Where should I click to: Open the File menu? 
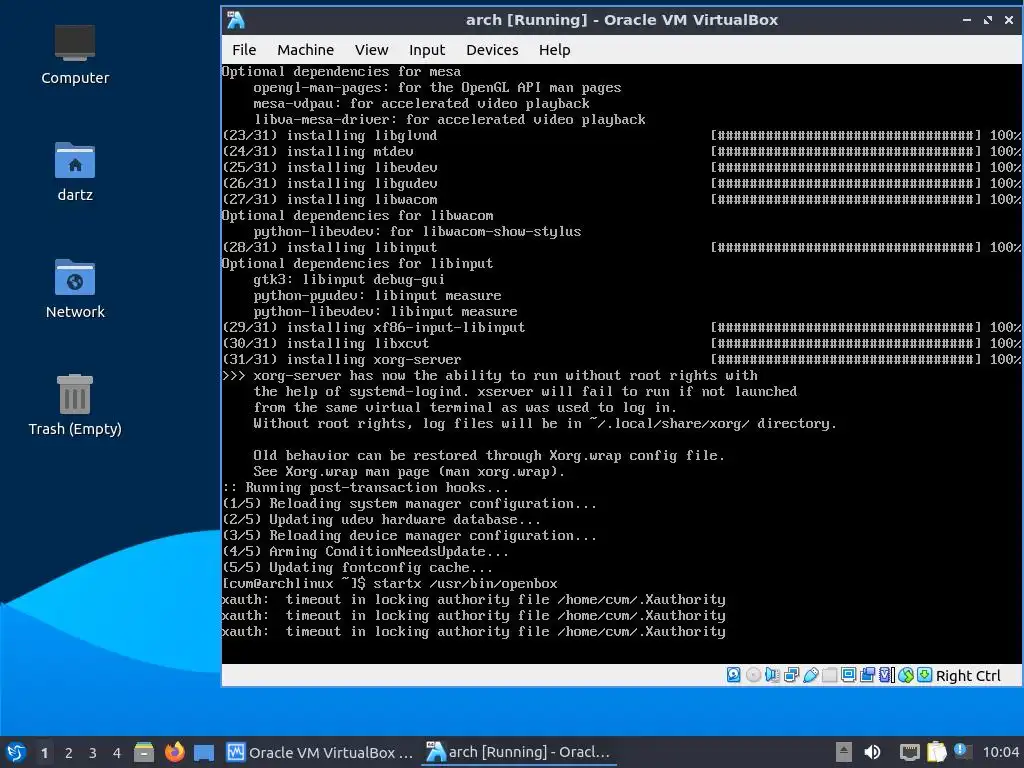(244, 50)
